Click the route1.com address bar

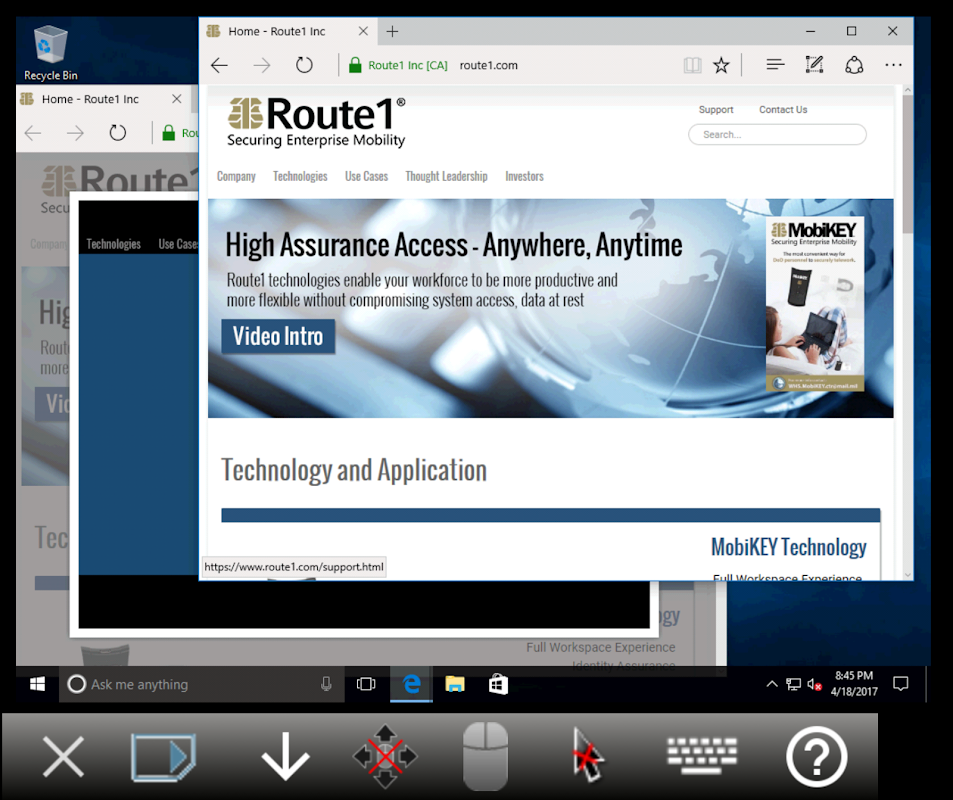(488, 65)
